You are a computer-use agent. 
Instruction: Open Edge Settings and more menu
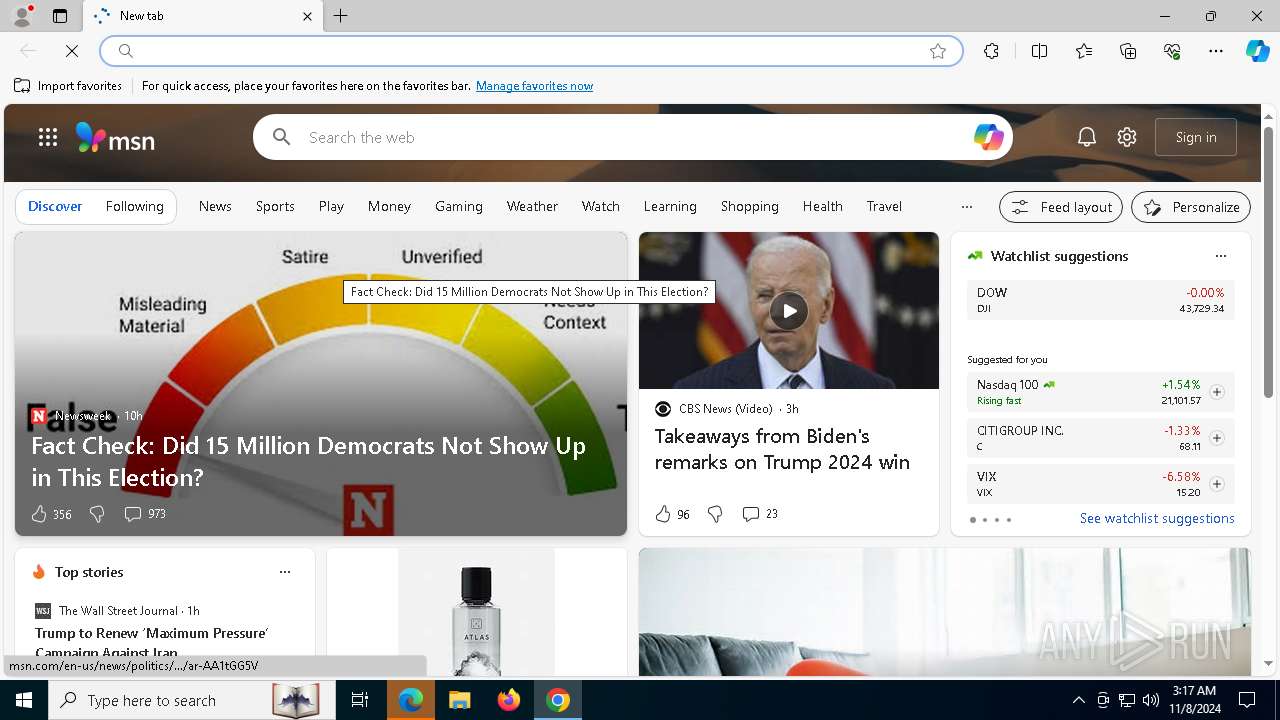[x=1216, y=51]
